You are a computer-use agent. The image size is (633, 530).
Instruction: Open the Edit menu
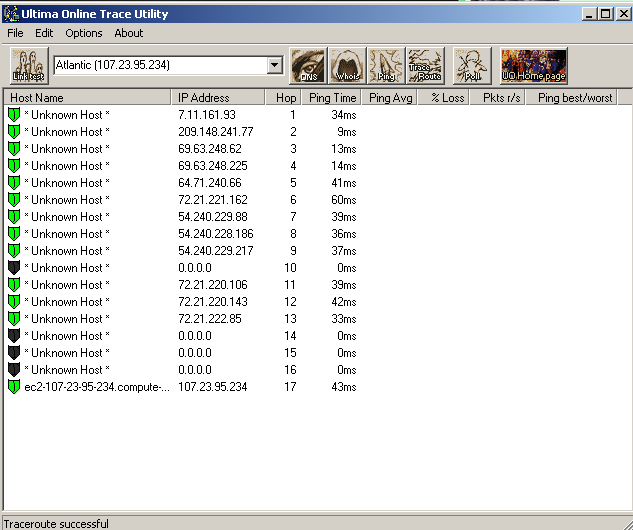[44, 33]
